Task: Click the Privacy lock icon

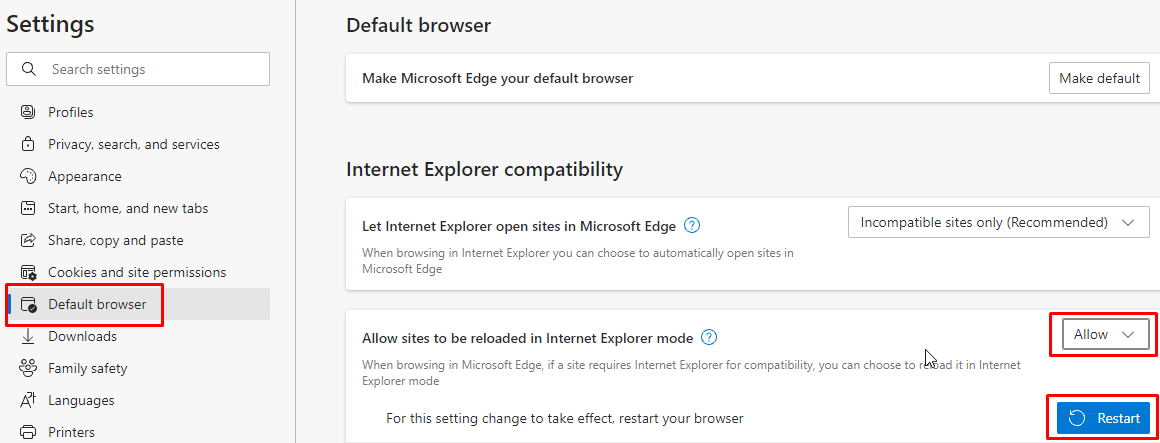Action: pos(28,144)
